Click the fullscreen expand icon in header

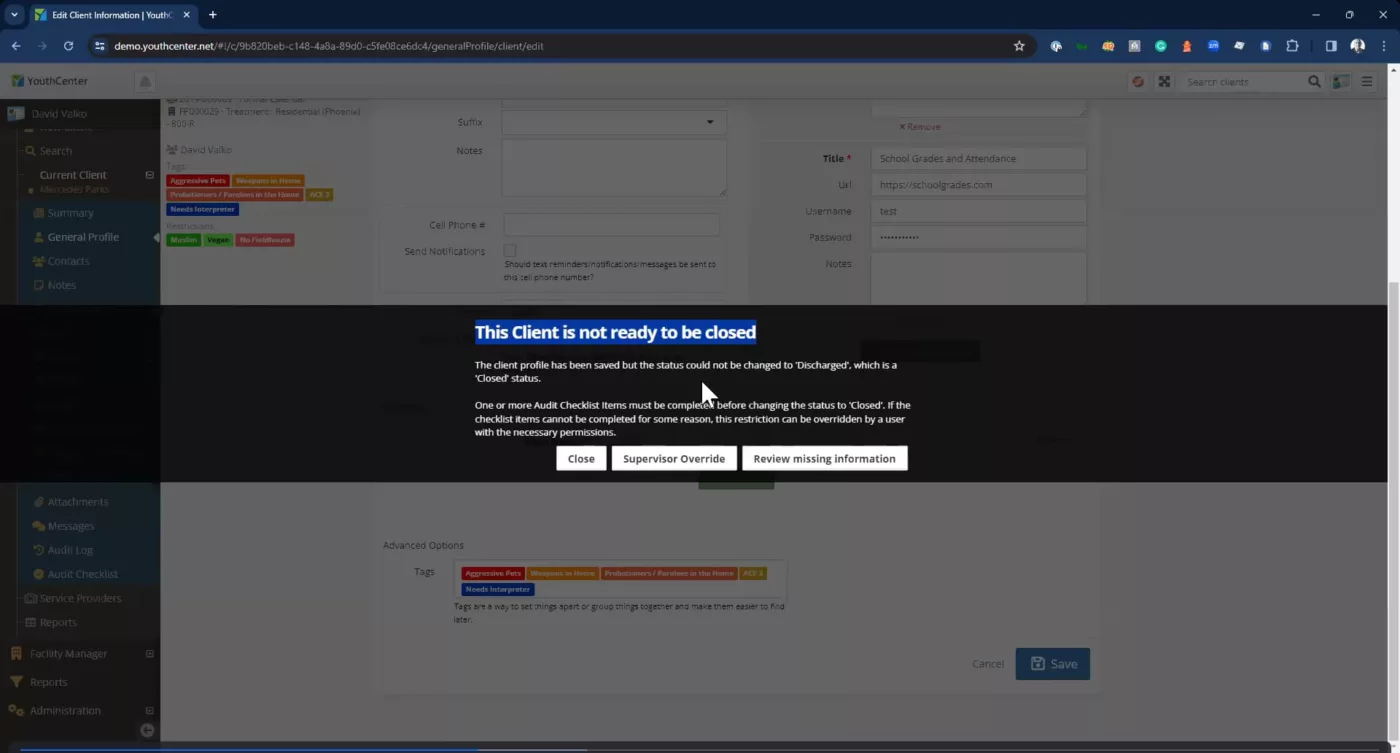(x=1164, y=82)
